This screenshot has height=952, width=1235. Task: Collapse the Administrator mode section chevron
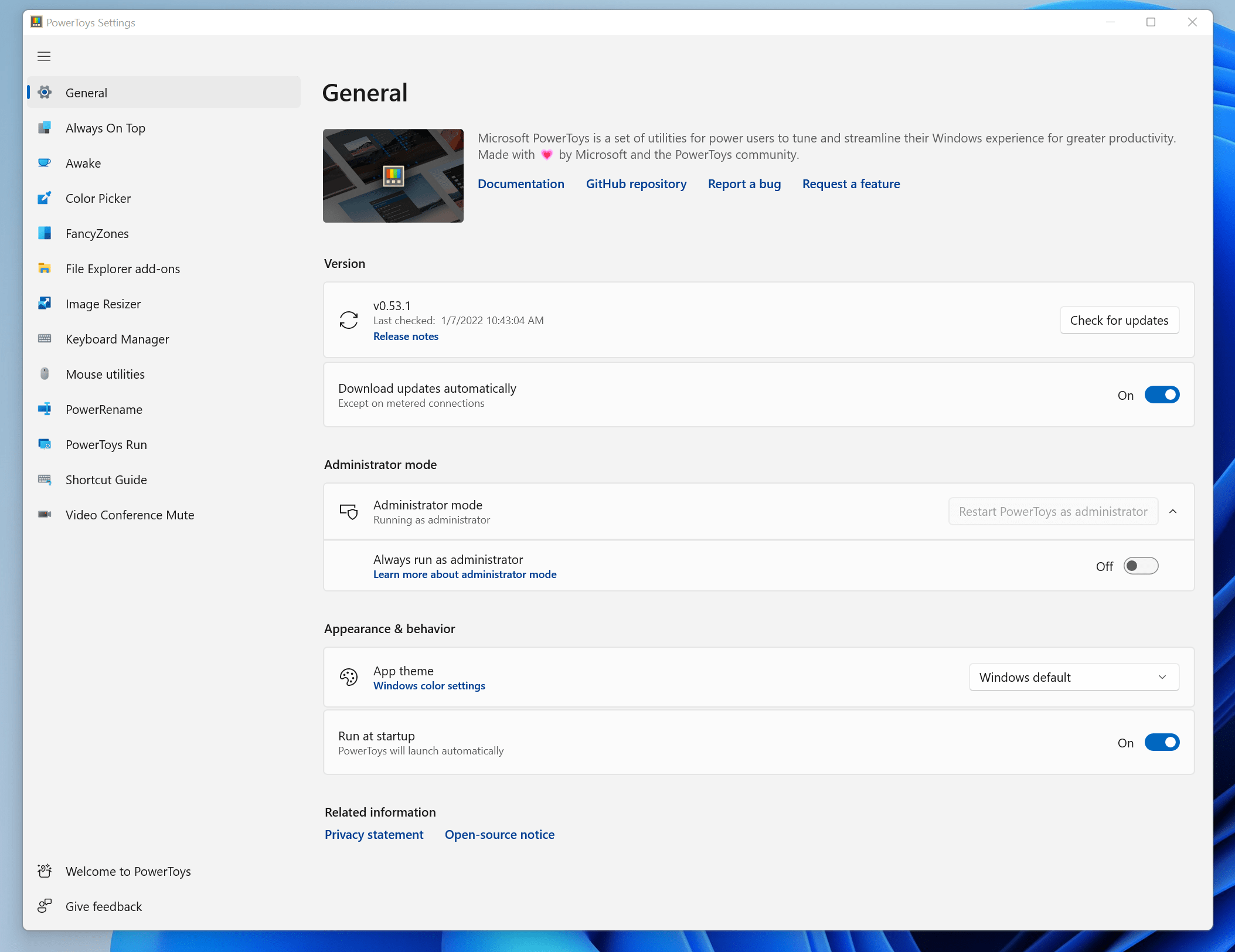(x=1173, y=512)
